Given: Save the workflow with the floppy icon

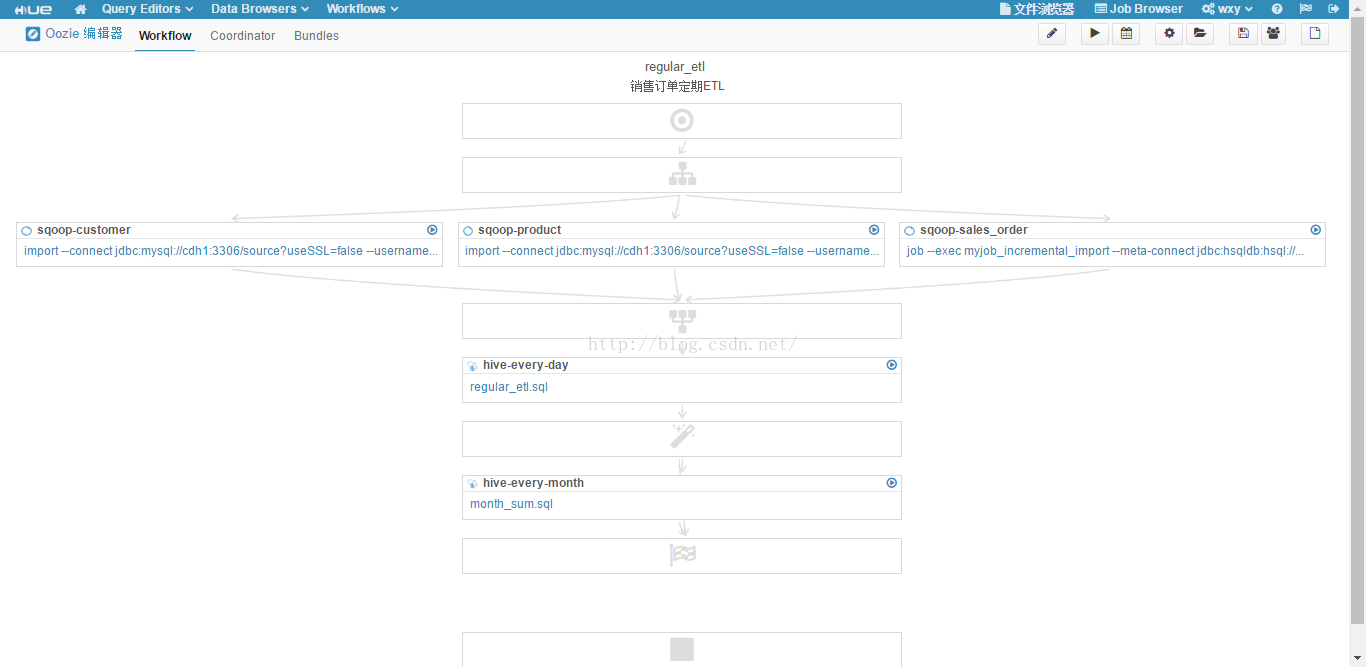Looking at the screenshot, I should point(1243,34).
